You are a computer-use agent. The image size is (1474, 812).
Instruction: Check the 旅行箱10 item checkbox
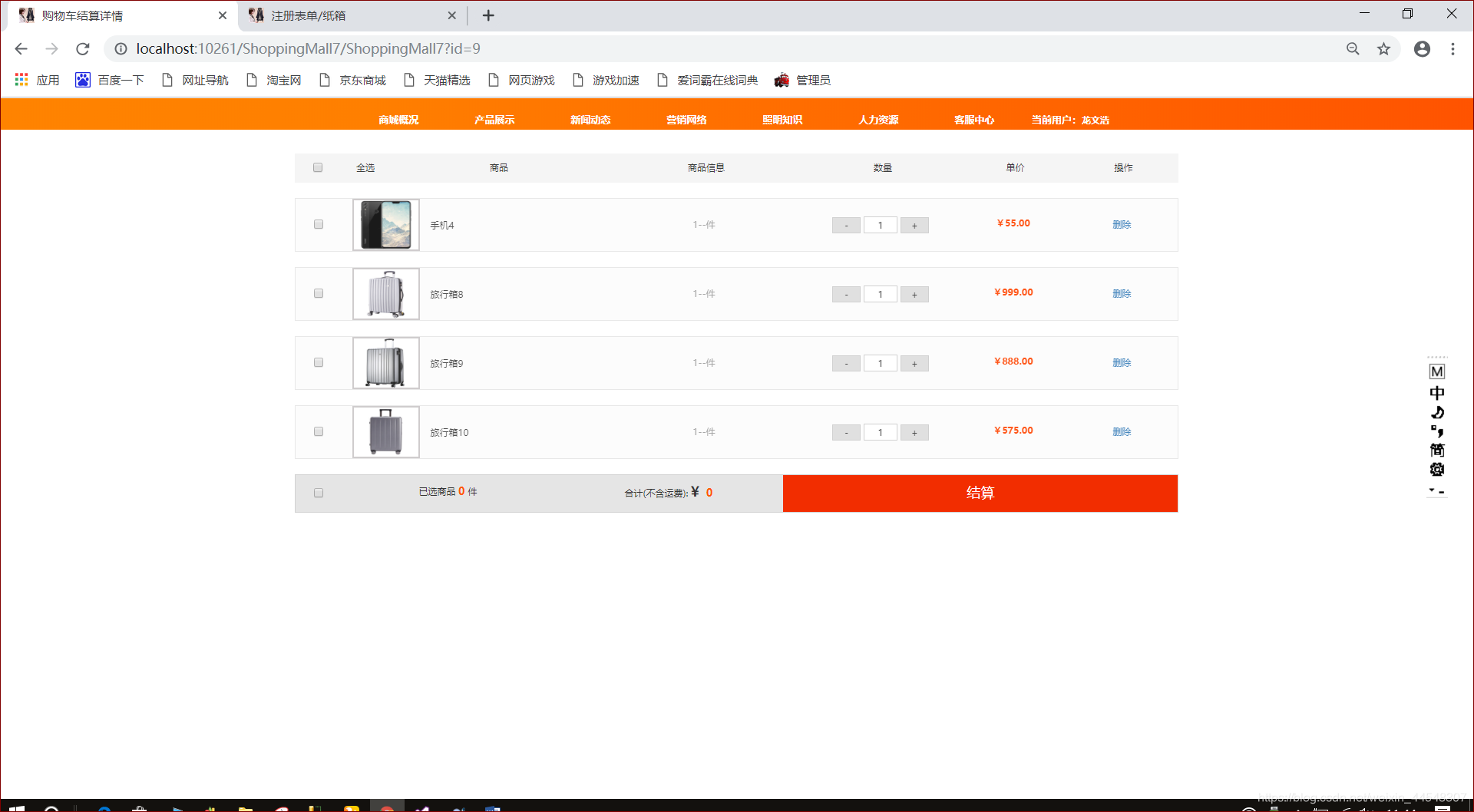tap(318, 431)
